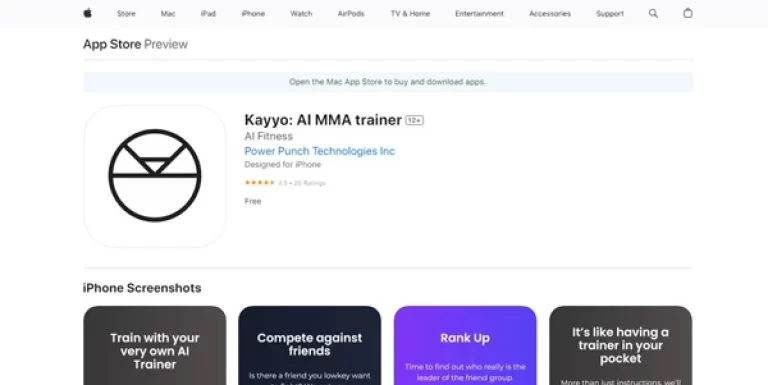Follow the Power Punch Technologies Inc link

[319, 151]
